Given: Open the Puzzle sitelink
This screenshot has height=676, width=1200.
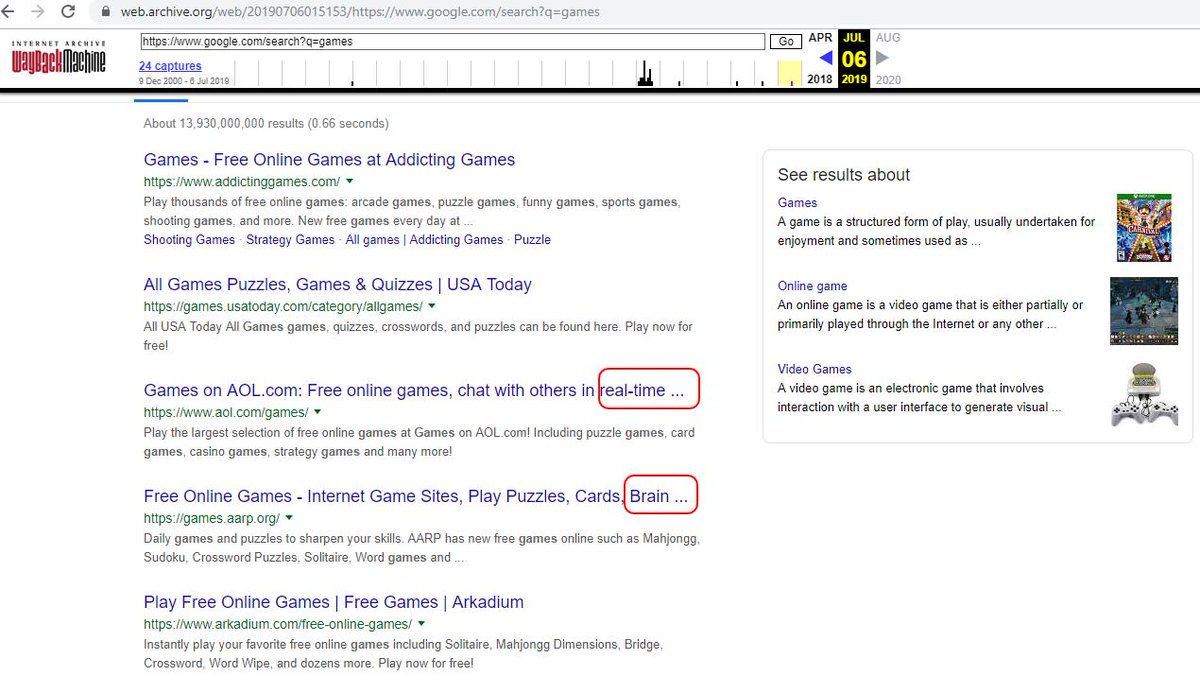Looking at the screenshot, I should tap(532, 240).
